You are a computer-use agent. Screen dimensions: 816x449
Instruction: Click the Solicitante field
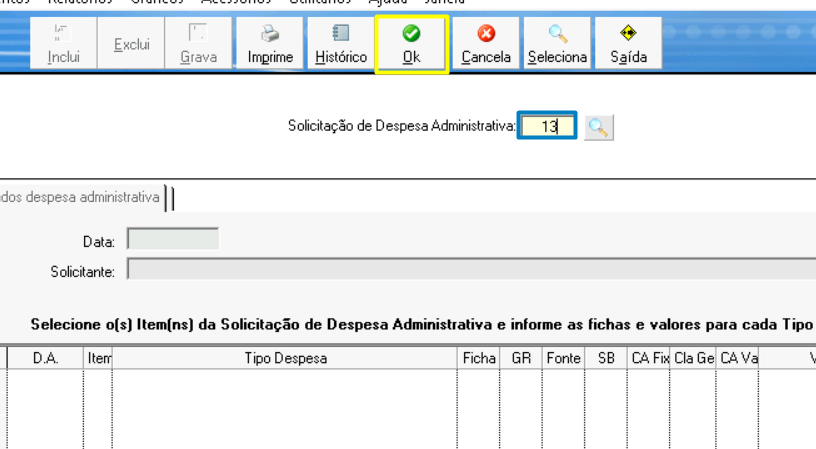click(470, 271)
